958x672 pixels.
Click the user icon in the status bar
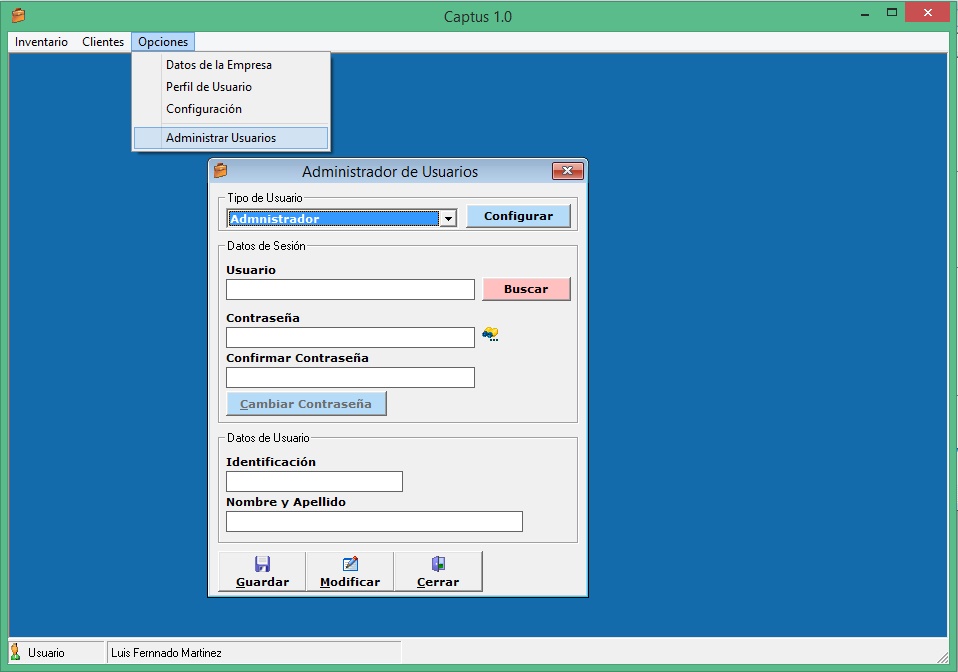click(16, 652)
